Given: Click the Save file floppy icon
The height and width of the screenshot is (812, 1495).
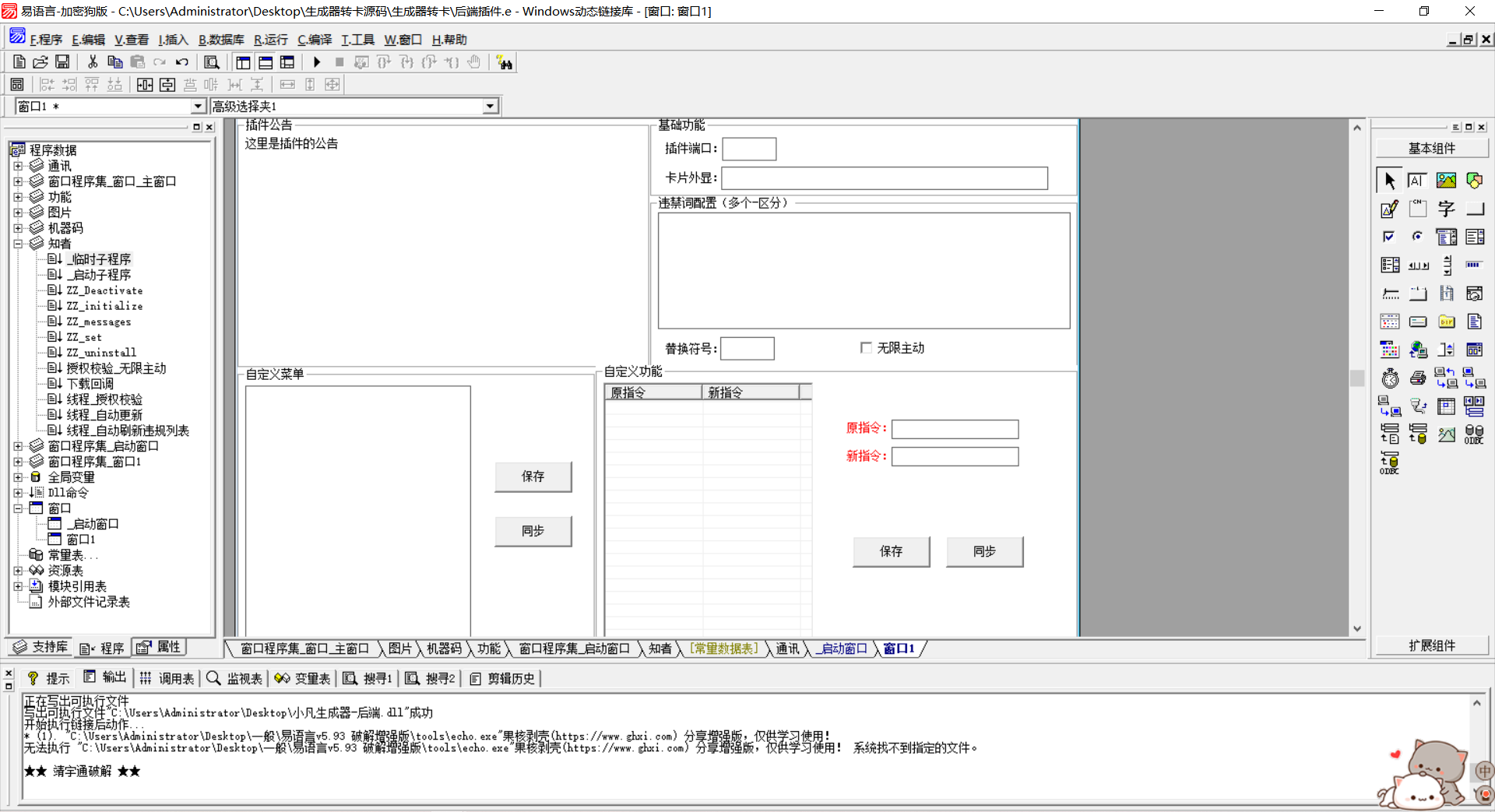Looking at the screenshot, I should (x=62, y=62).
